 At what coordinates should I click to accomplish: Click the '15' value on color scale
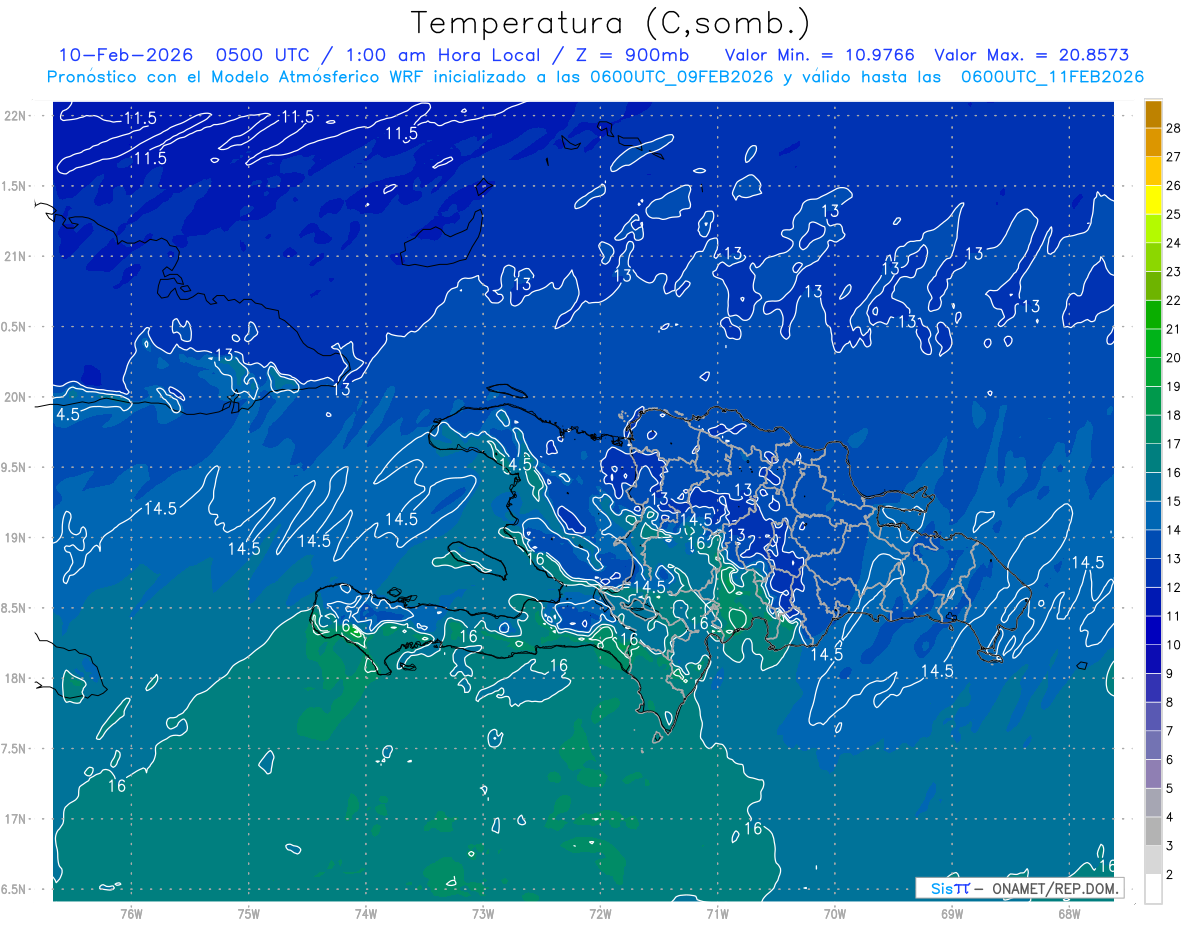tap(1174, 502)
